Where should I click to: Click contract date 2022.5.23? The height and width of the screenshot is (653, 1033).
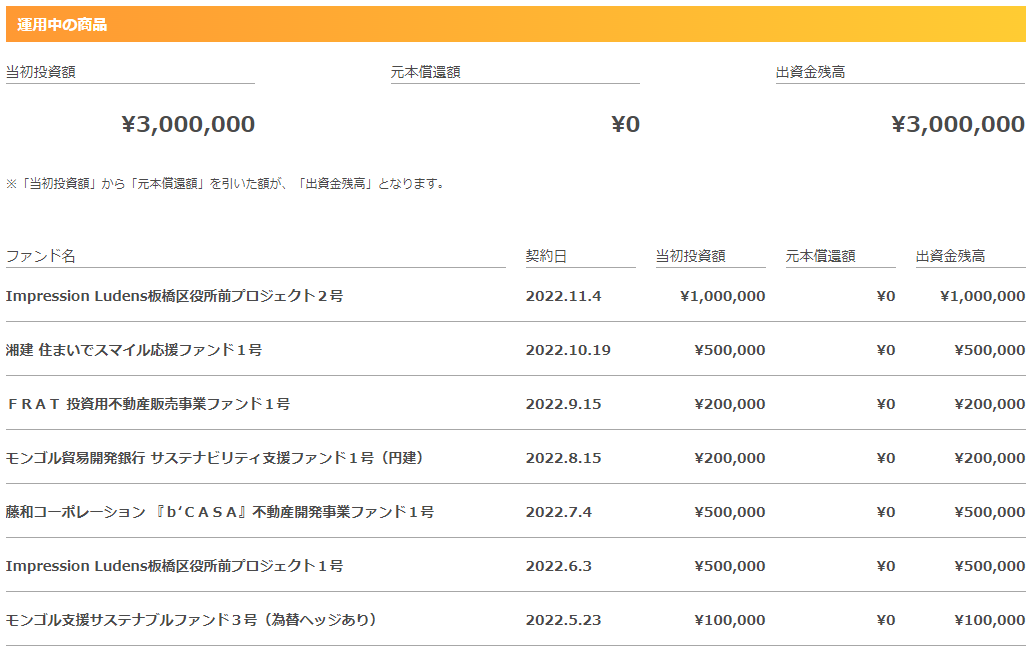pyautogui.click(x=563, y=620)
